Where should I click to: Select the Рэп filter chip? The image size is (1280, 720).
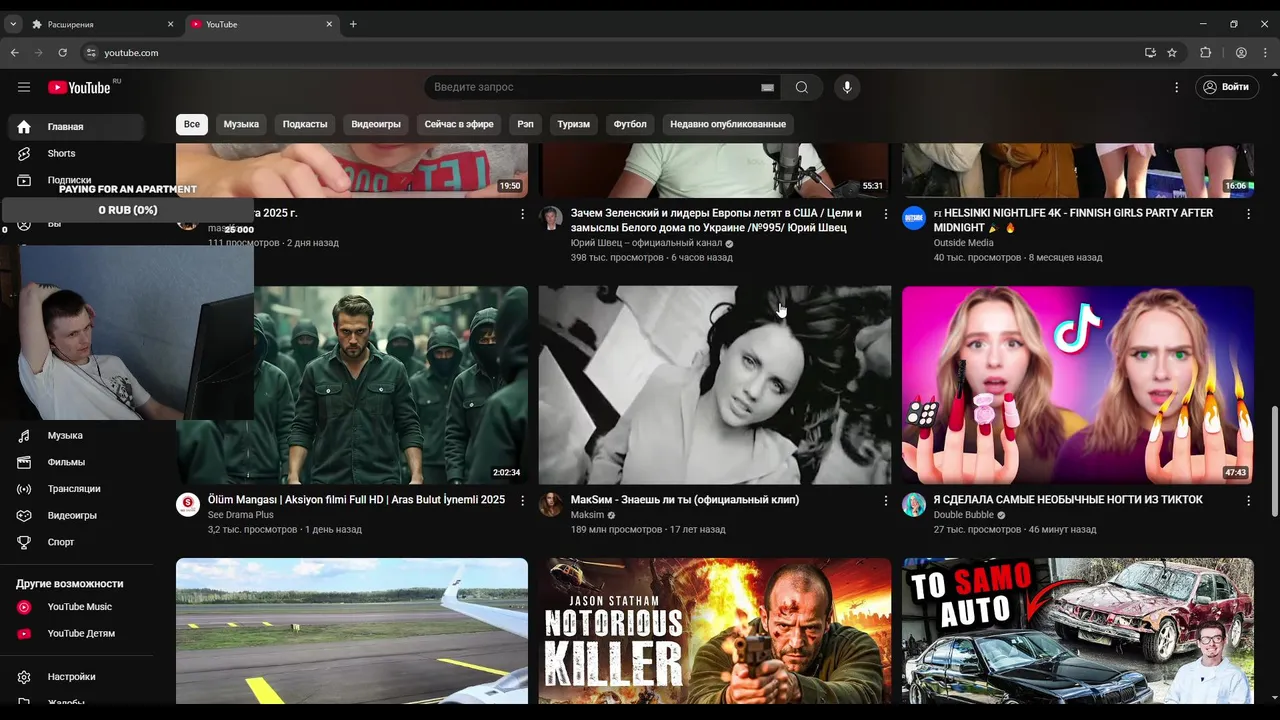point(526,124)
